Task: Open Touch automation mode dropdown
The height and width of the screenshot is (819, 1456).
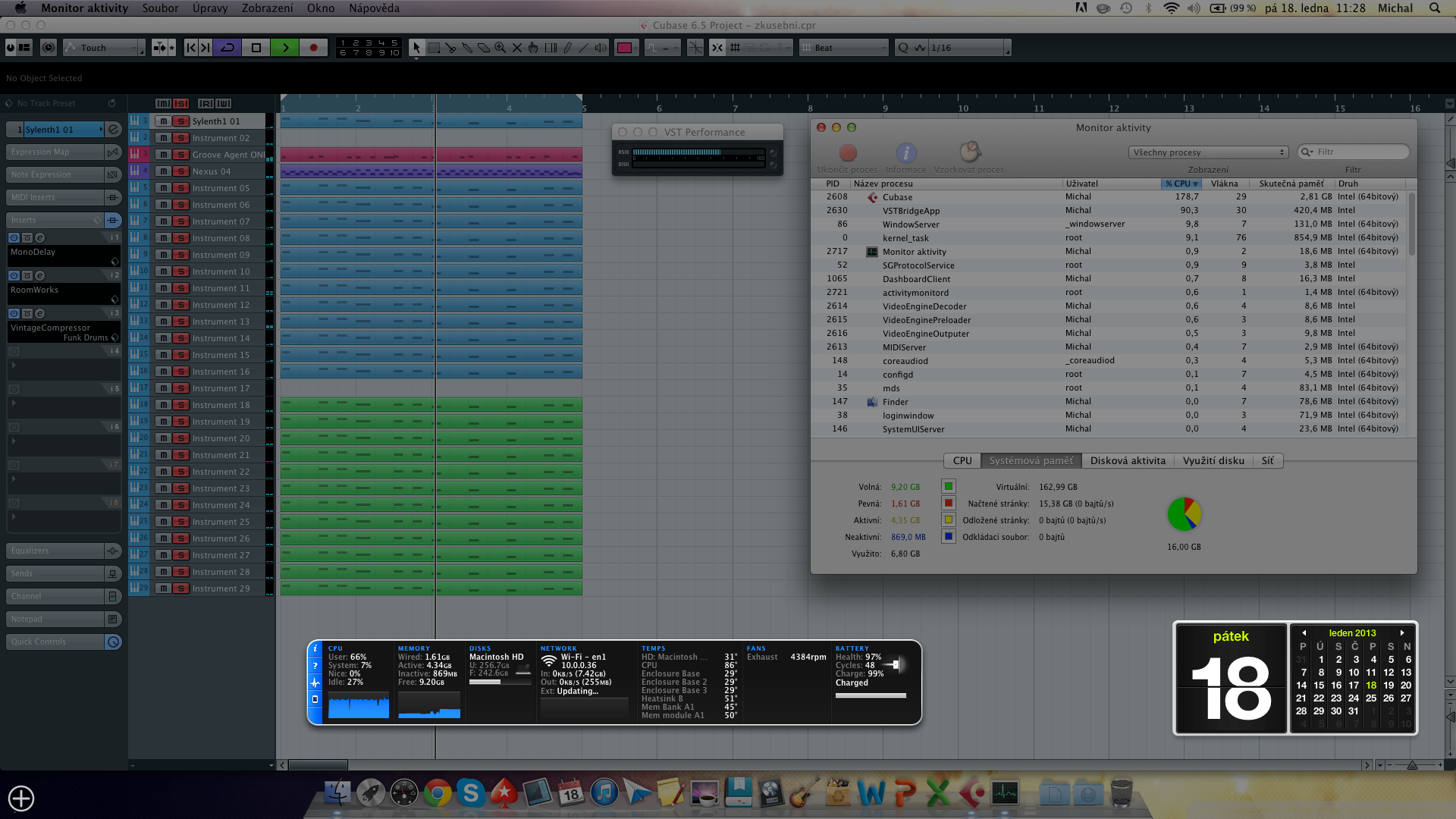Action: 103,48
